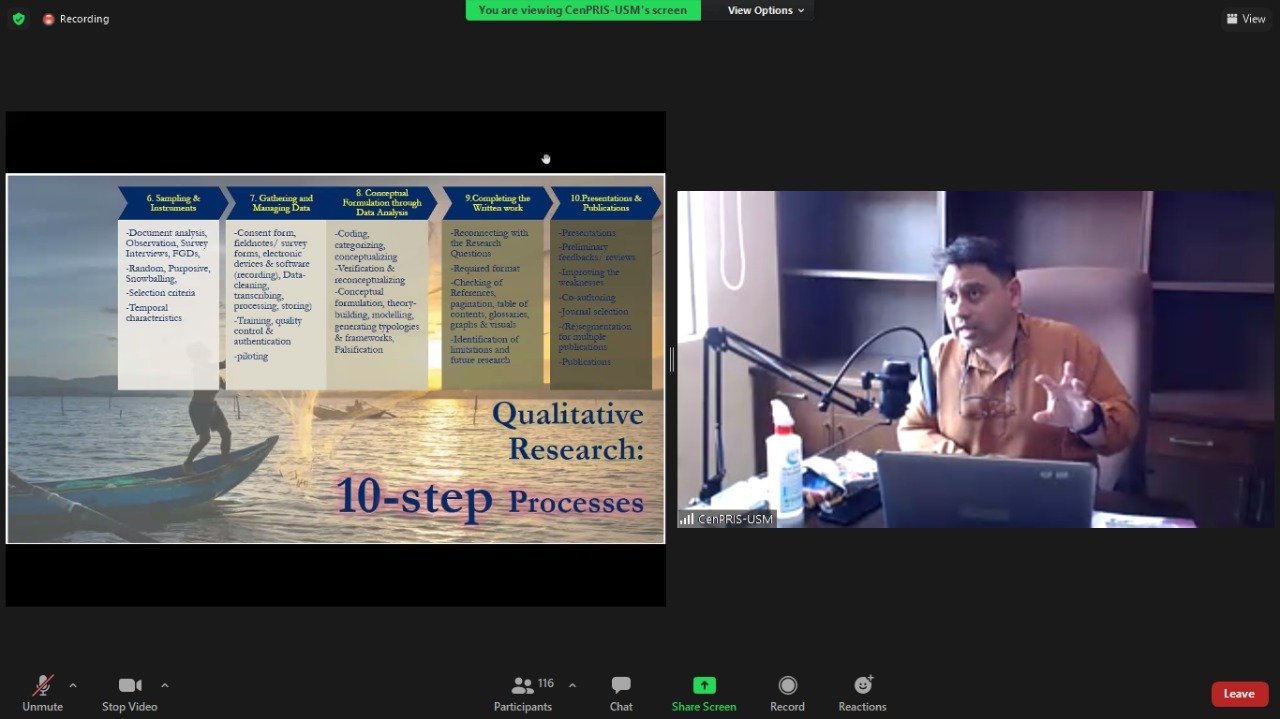Click the Record button
The height and width of the screenshot is (719, 1280).
(787, 693)
